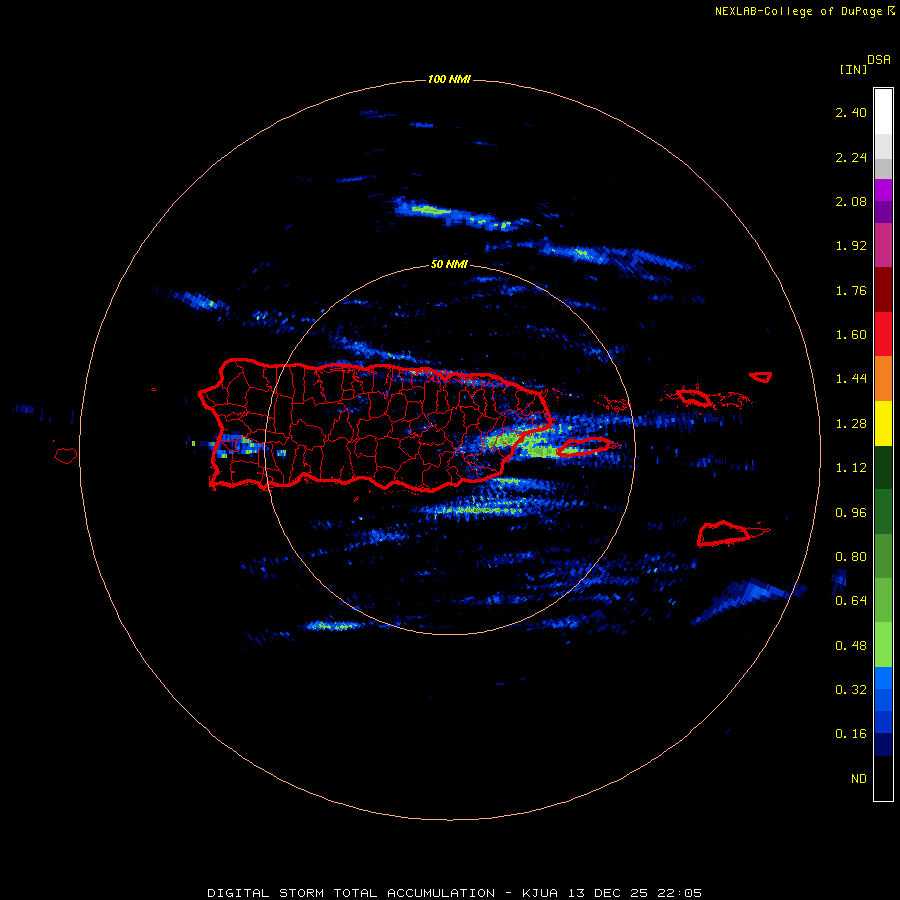Screen dimensions: 900x900
Task: Click the 100 NMI range ring label
Action: 449,79
